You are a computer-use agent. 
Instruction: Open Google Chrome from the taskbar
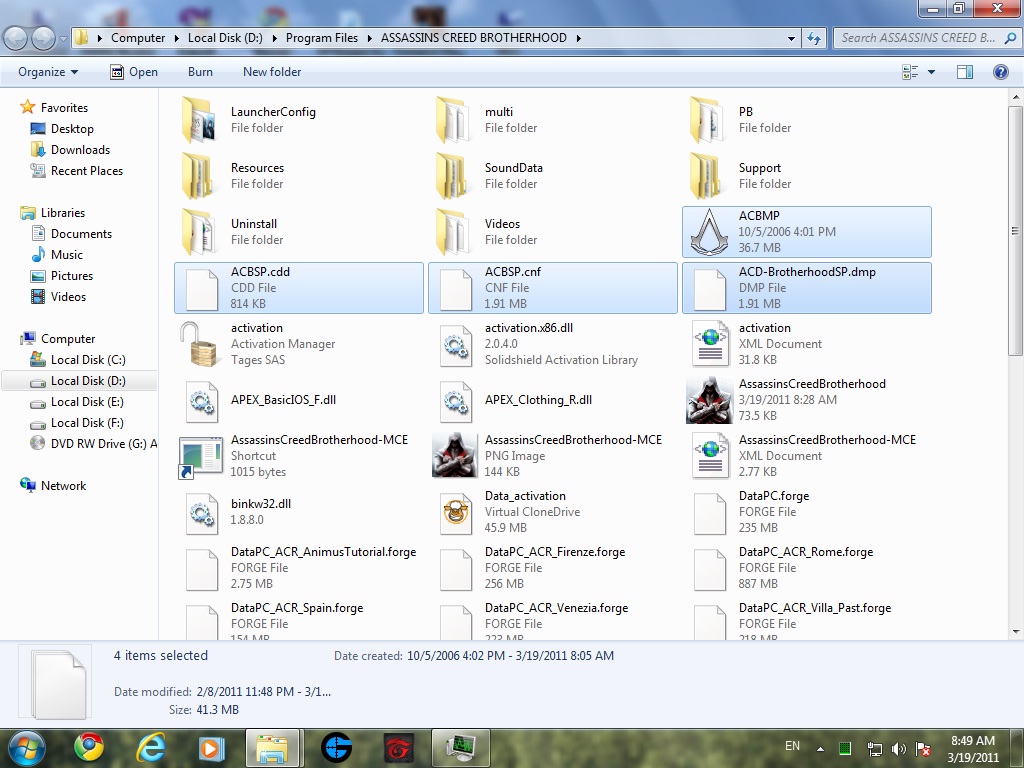89,747
